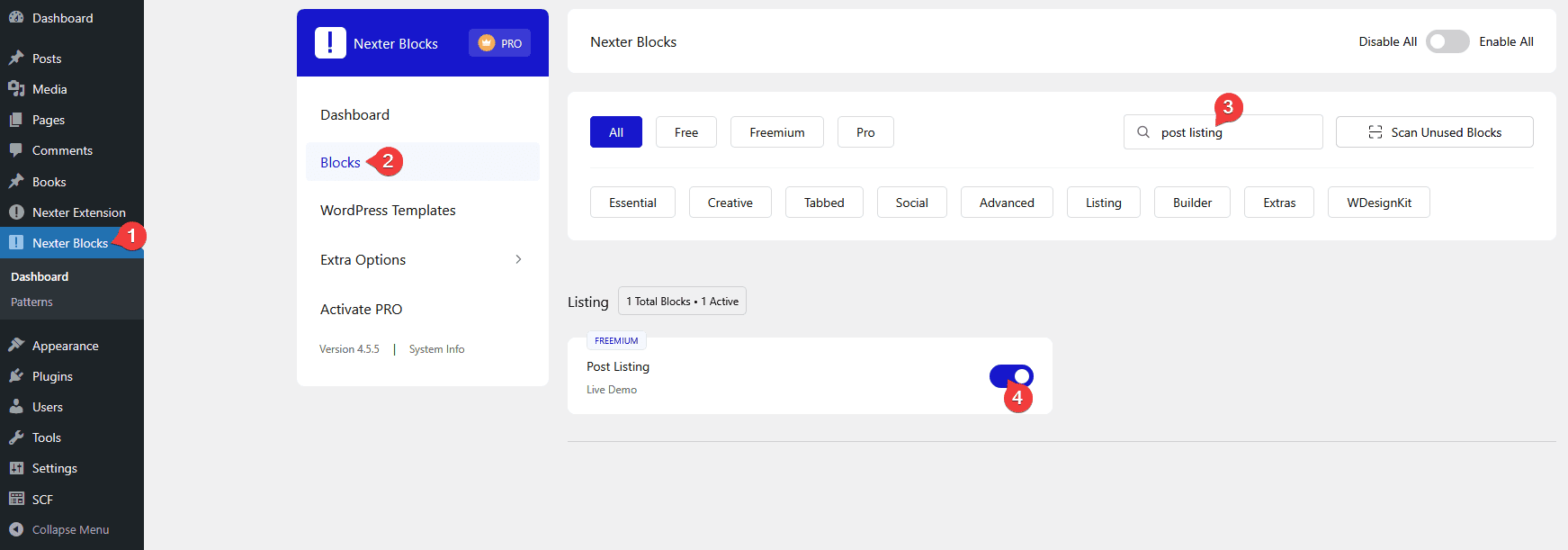Click the Posts pushpin icon
This screenshot has width=1568, height=550.
click(16, 59)
